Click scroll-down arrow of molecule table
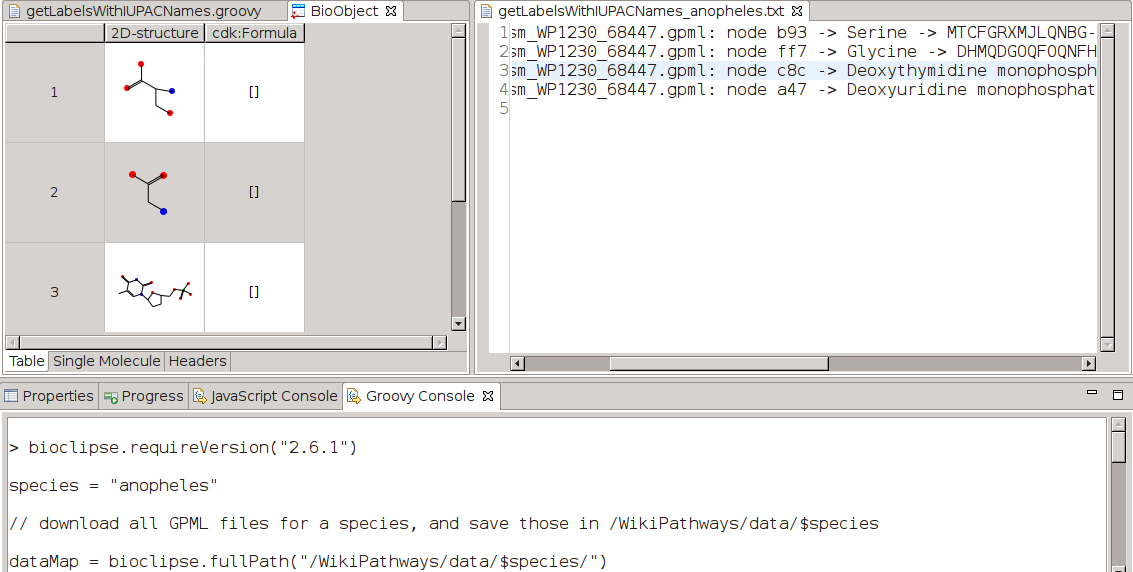Image resolution: width=1133 pixels, height=572 pixels. (458, 323)
